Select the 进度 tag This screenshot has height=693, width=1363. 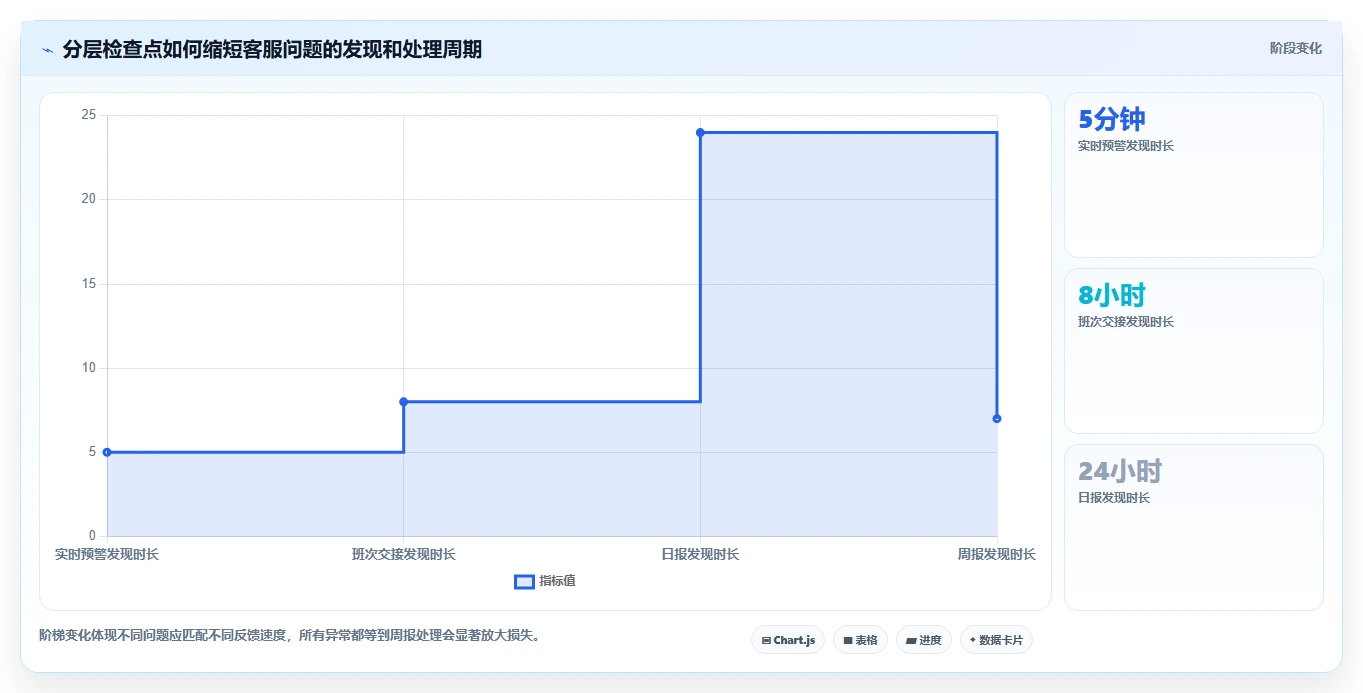(x=924, y=640)
